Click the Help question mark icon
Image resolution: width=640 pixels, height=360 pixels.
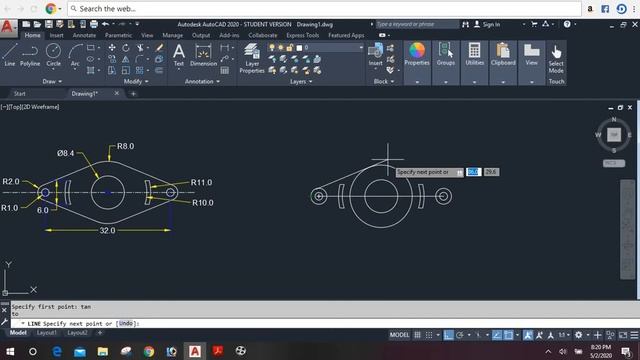click(x=567, y=24)
